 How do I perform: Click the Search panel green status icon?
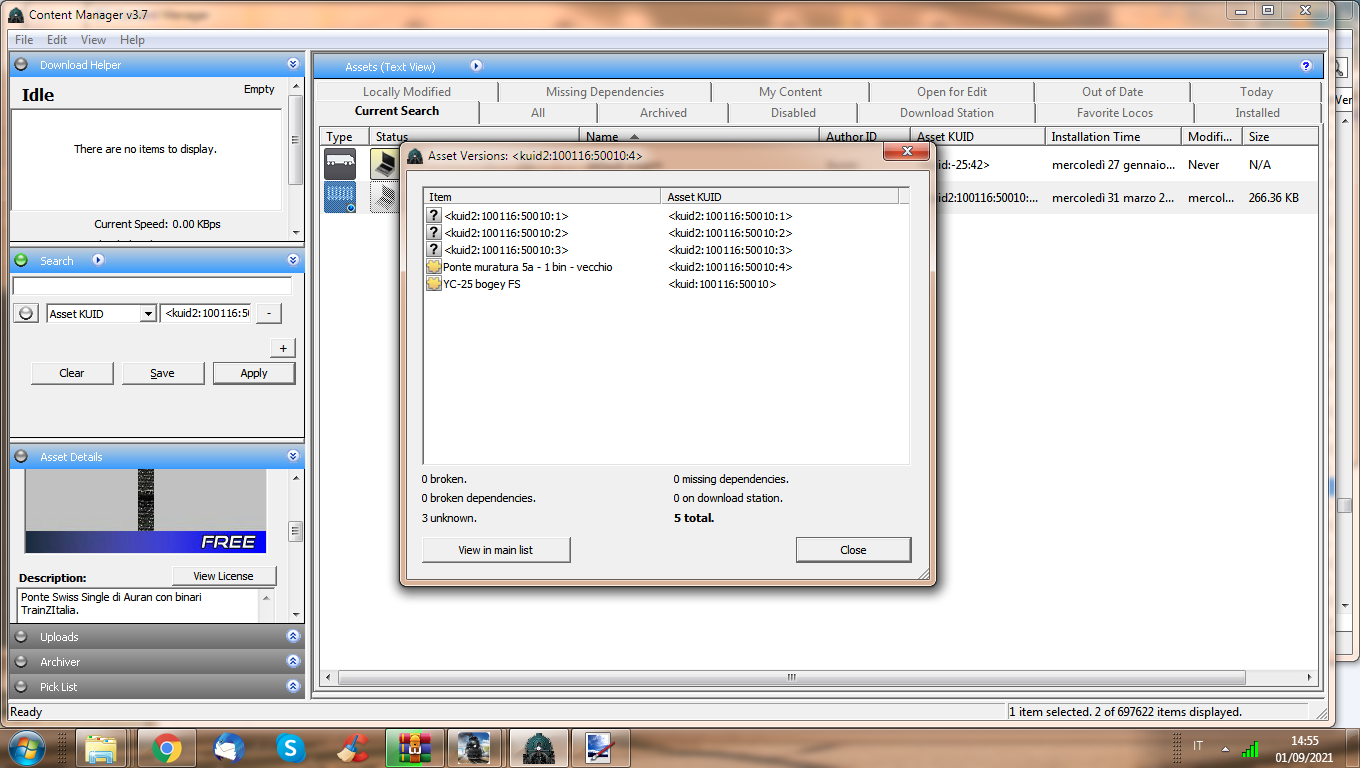[x=21, y=261]
